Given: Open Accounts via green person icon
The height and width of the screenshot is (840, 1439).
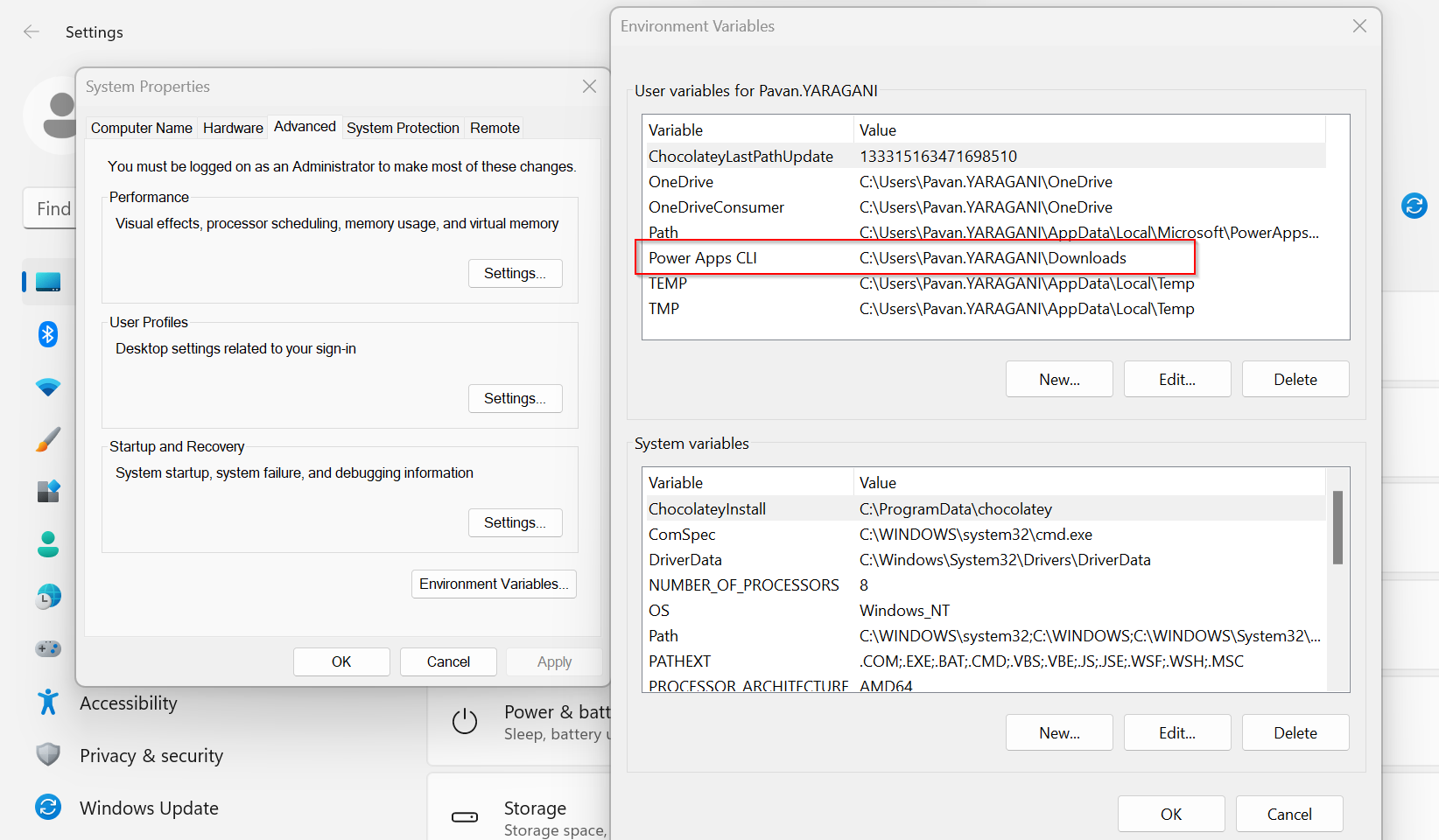Looking at the screenshot, I should 48,544.
